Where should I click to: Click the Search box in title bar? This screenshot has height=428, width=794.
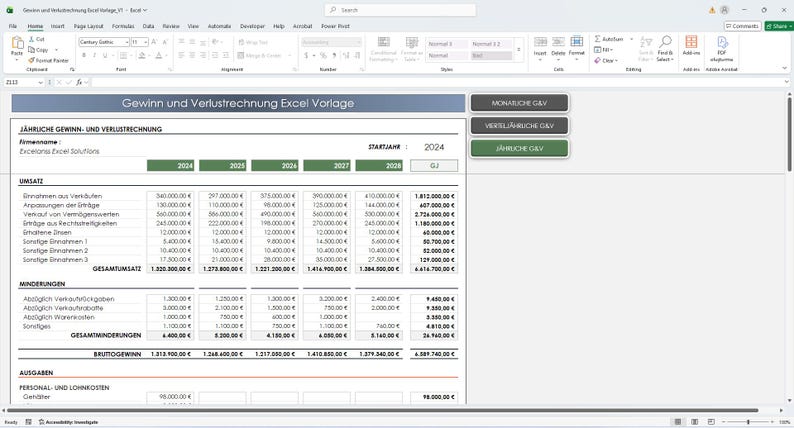pos(400,10)
